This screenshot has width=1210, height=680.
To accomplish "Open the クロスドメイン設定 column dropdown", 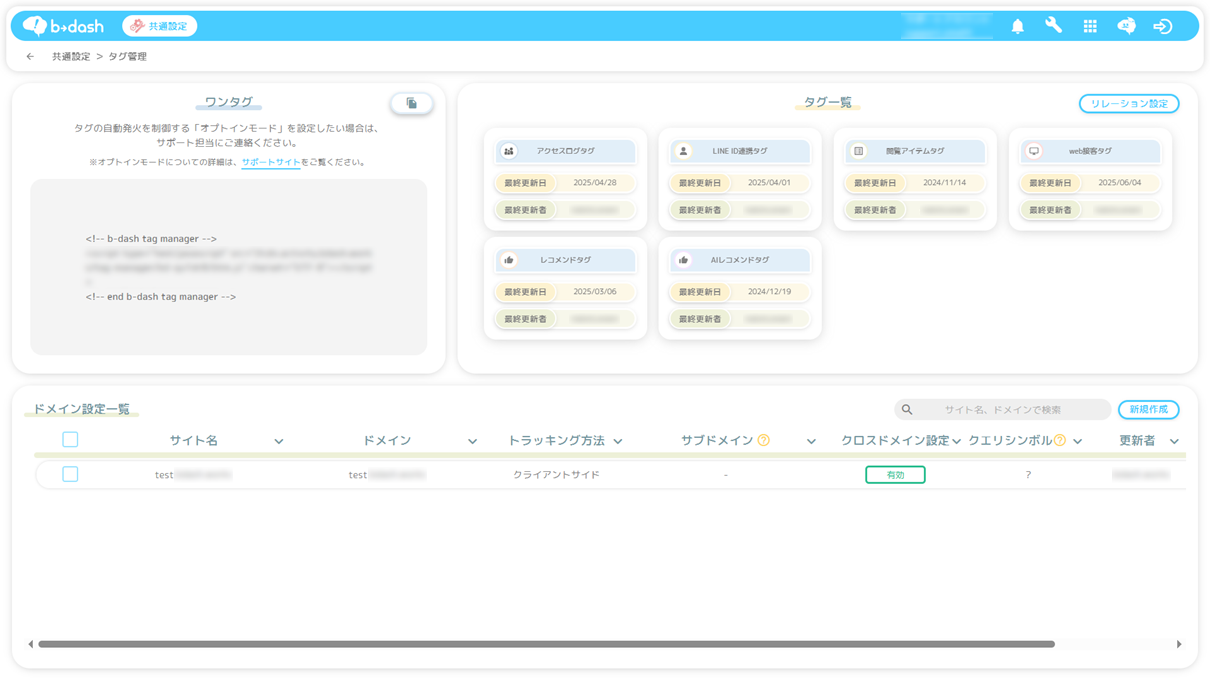I will (x=957, y=441).
